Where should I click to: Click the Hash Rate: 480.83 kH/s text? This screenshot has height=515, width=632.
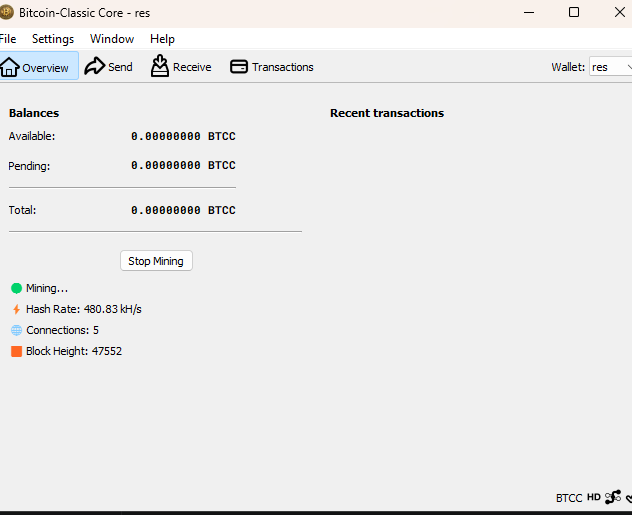[84, 309]
